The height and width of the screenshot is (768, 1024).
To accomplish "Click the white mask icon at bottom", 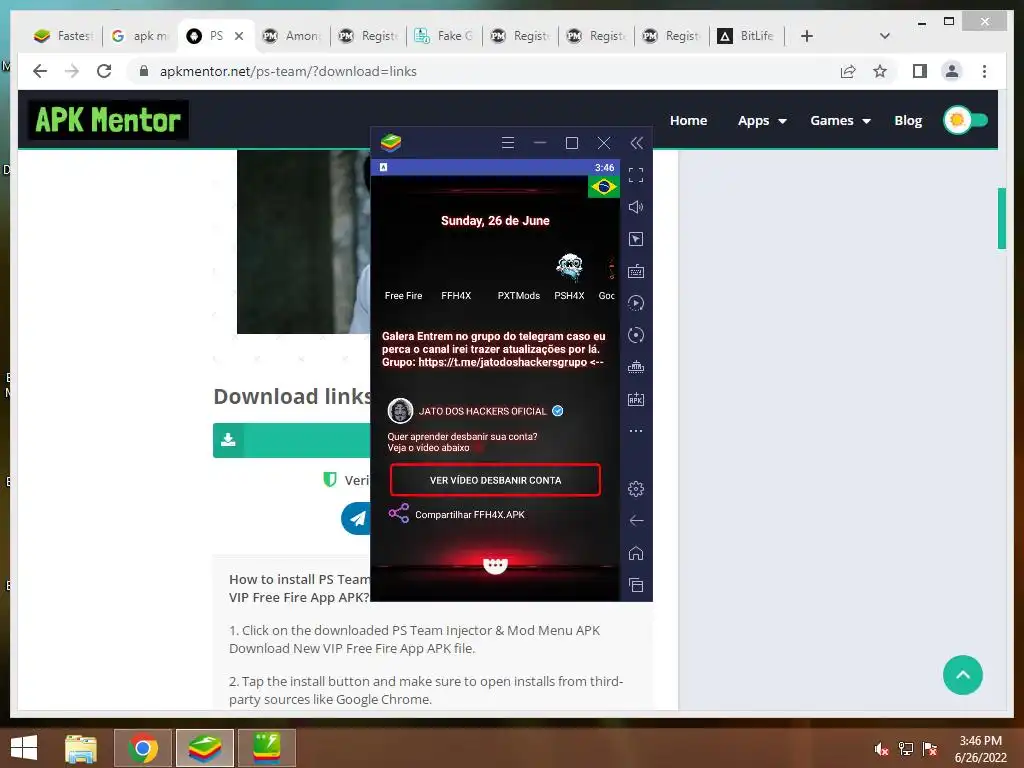I will click(495, 566).
